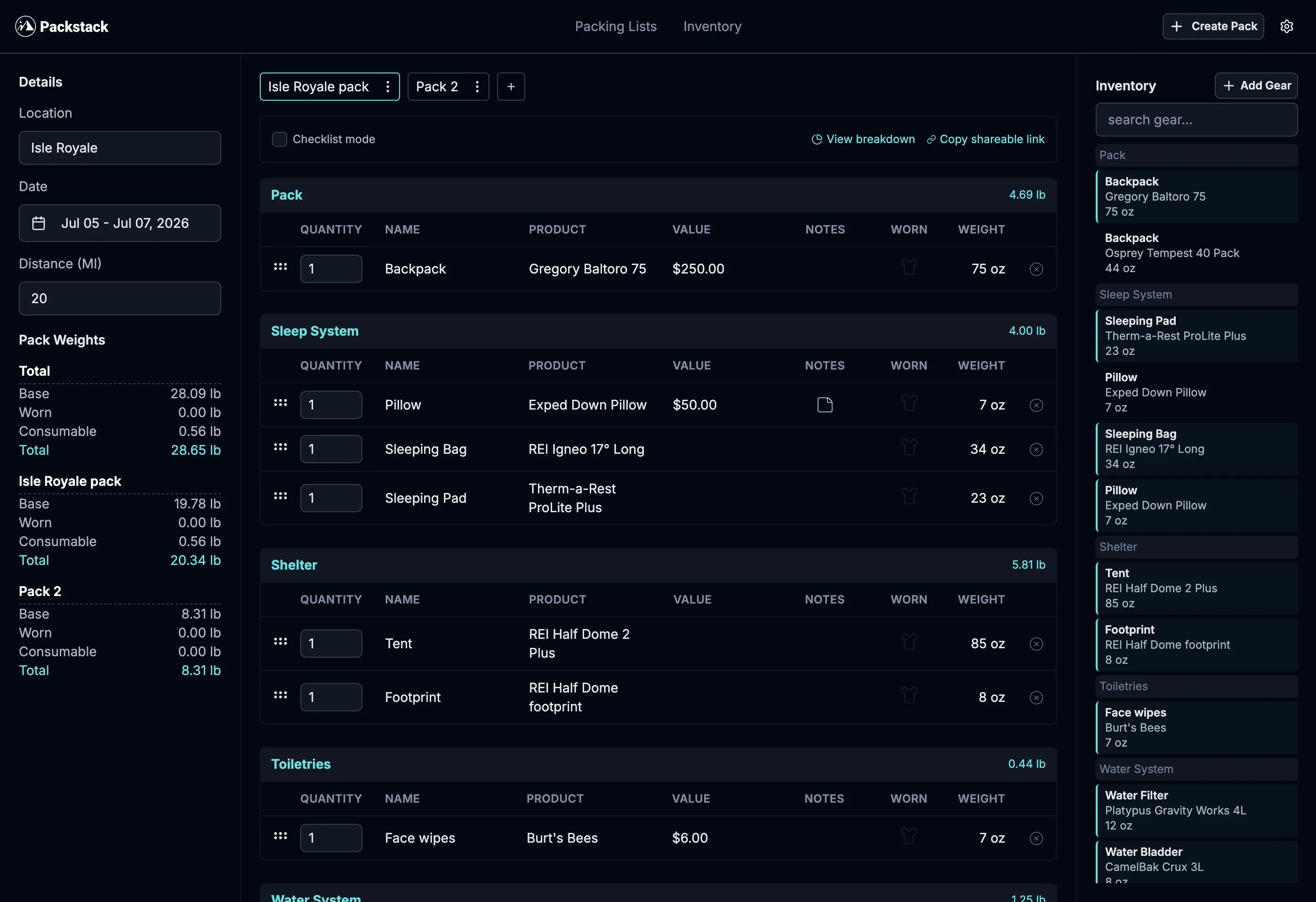This screenshot has width=1316, height=902.
Task: Open the Packing Lists menu item
Action: coord(616,26)
